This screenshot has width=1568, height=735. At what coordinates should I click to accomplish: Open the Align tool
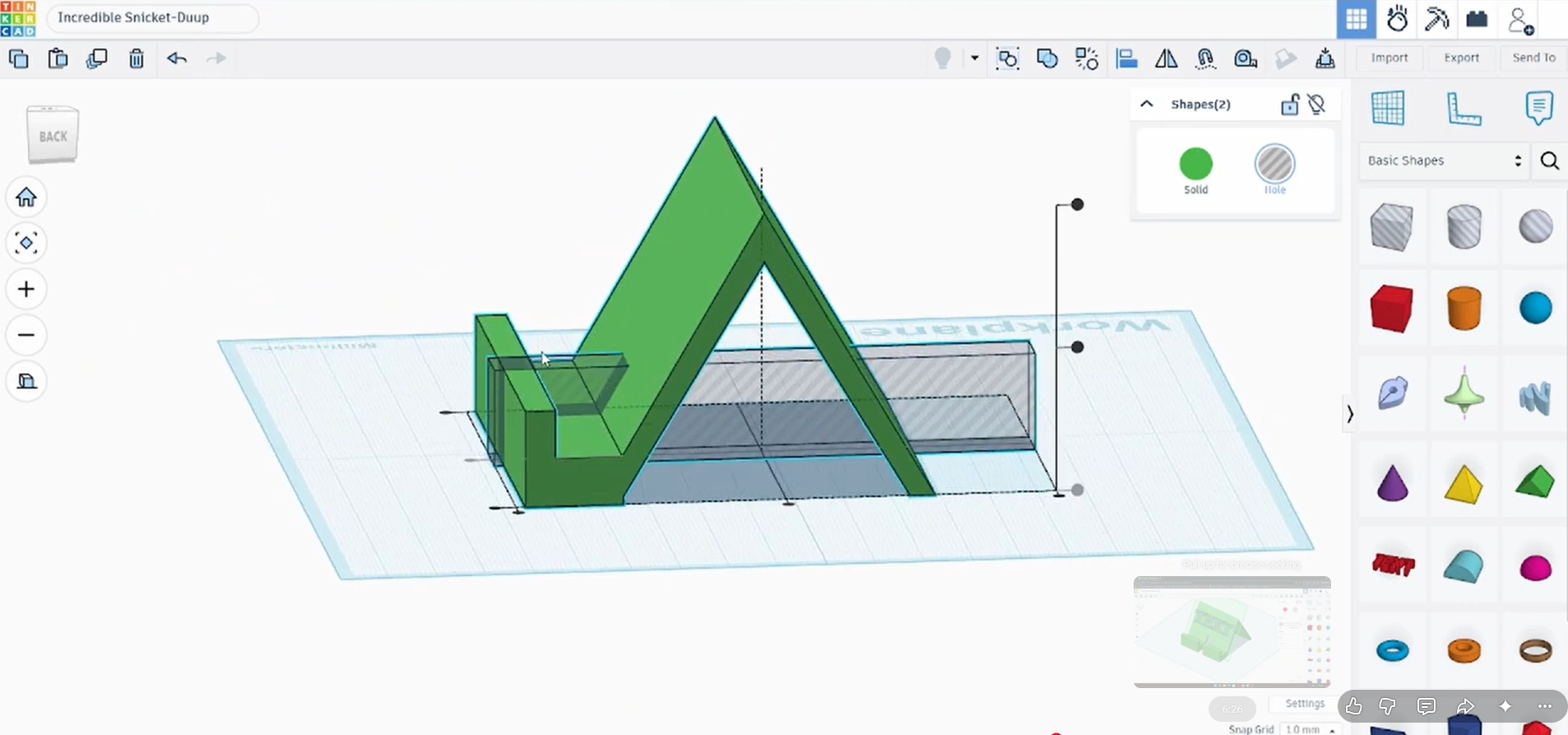pyautogui.click(x=1126, y=58)
